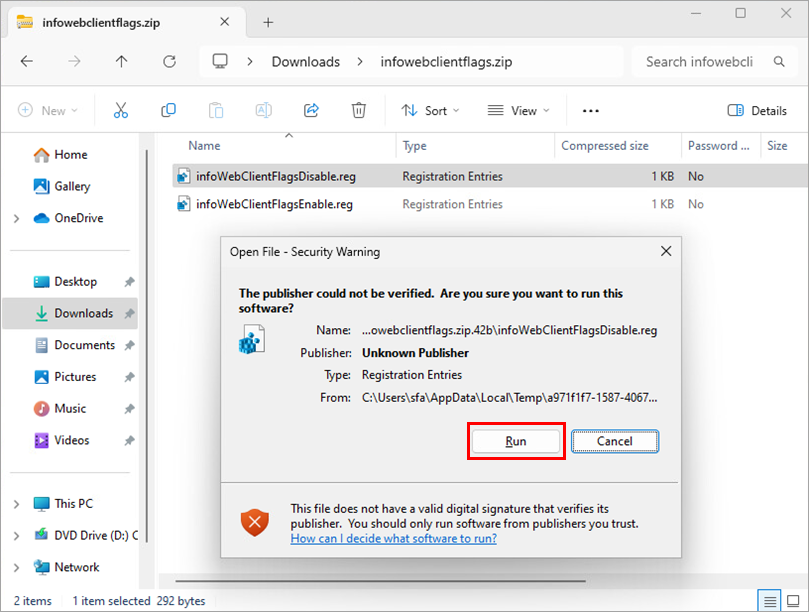This screenshot has height=612, width=809.
Task: Navigate back with the left arrow
Action: click(x=27, y=62)
